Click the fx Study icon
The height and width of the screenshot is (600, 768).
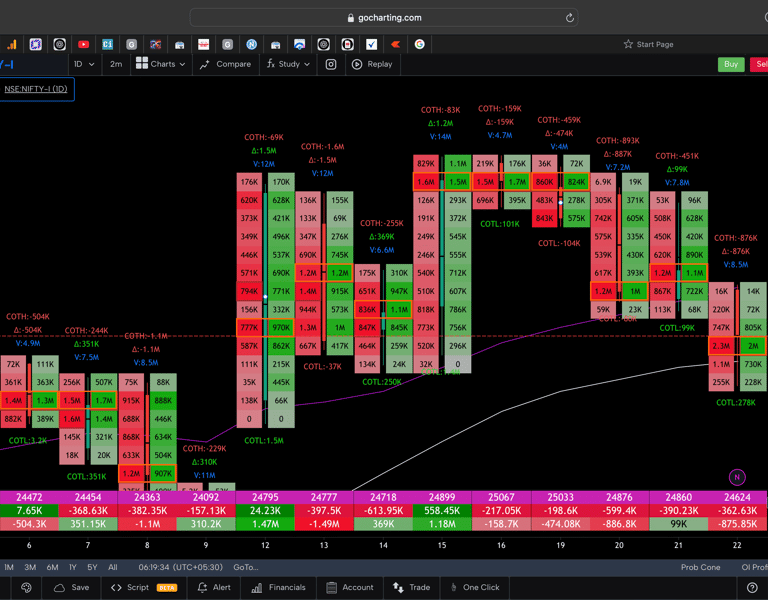coord(271,64)
